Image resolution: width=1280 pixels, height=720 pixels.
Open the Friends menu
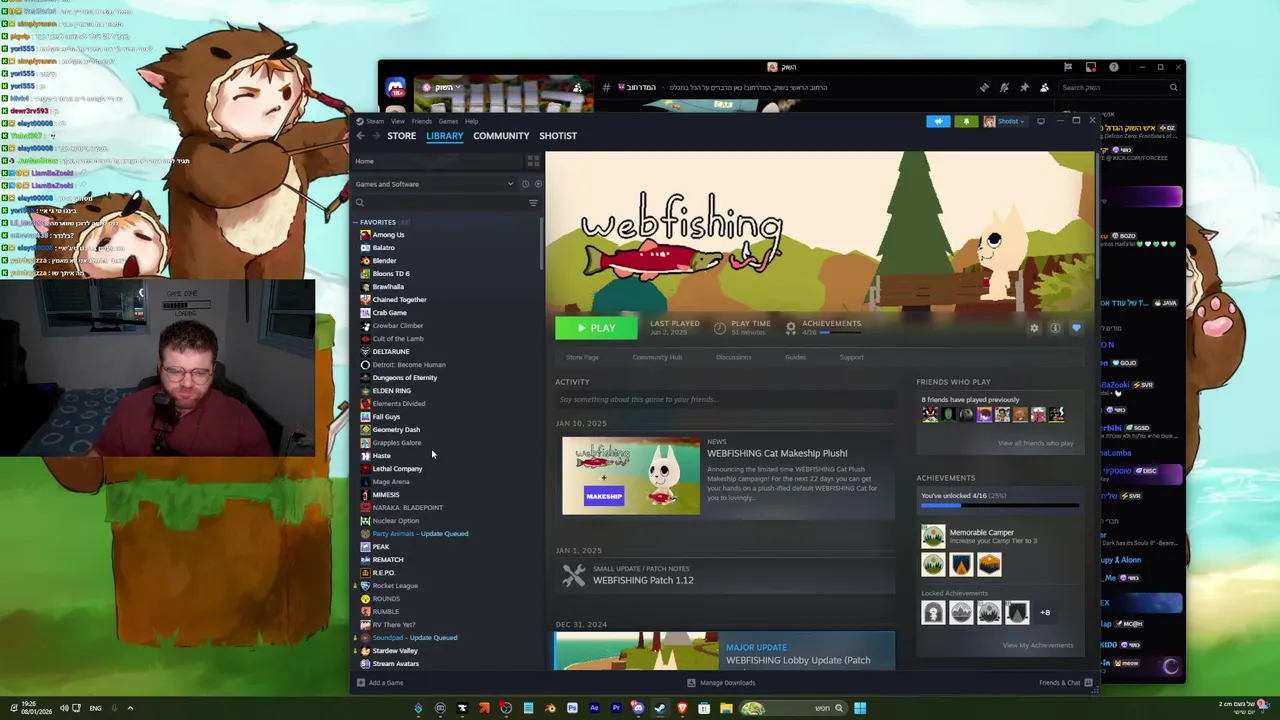click(x=422, y=121)
